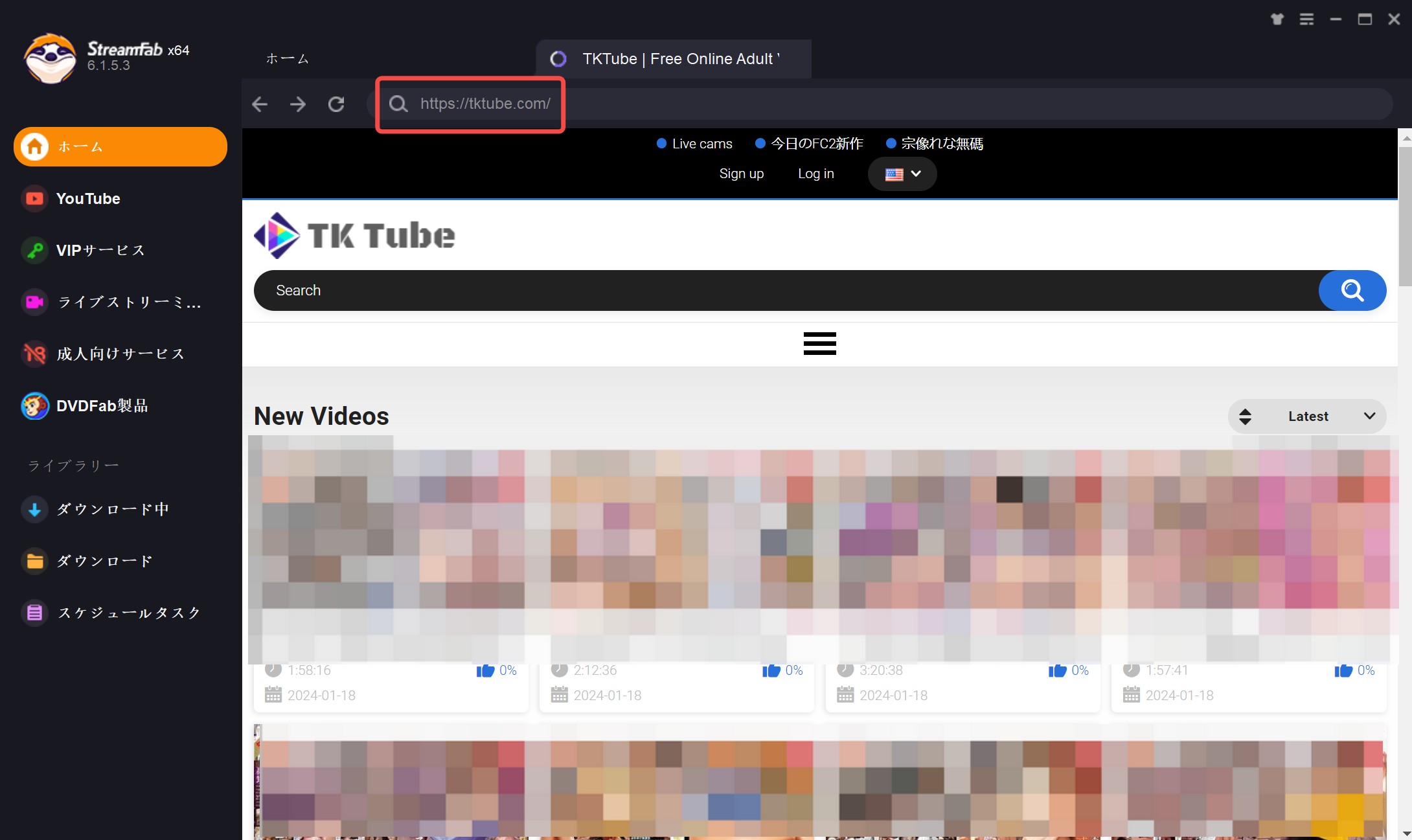
Task: Click thumbs-up icon on 3:20:38 video
Action: coord(1057,670)
